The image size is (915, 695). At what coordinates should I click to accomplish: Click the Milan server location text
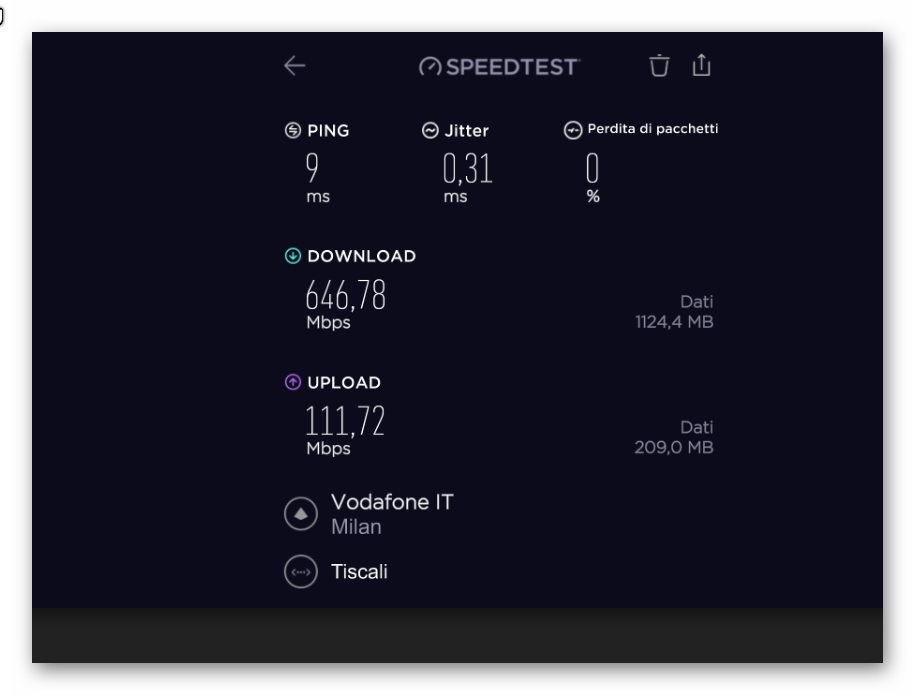(357, 527)
